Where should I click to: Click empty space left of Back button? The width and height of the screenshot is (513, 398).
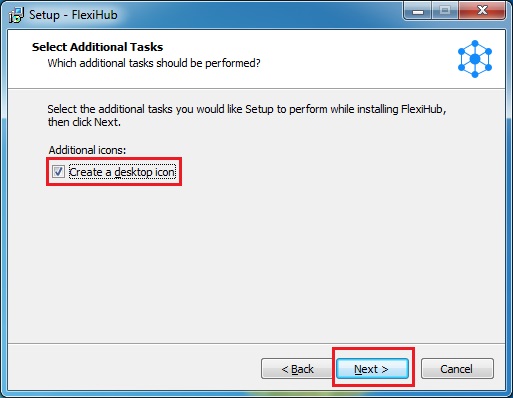click(x=133, y=369)
